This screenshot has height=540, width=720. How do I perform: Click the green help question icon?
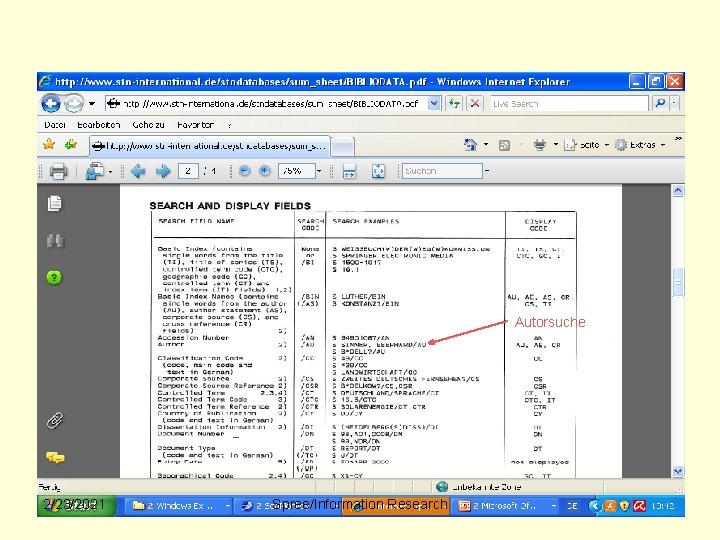point(54,277)
